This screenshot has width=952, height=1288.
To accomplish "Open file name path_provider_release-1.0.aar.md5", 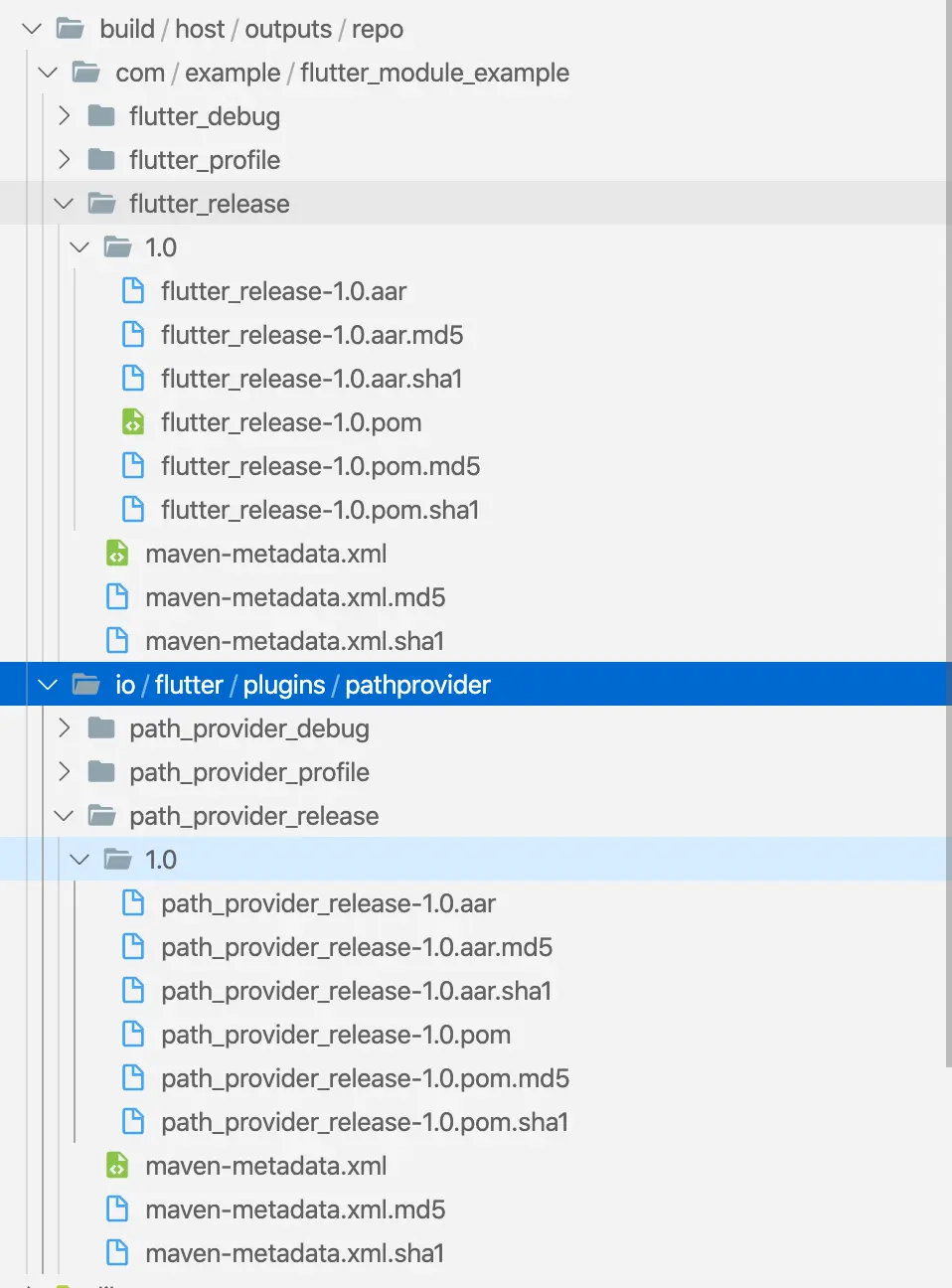I will pos(357,948).
